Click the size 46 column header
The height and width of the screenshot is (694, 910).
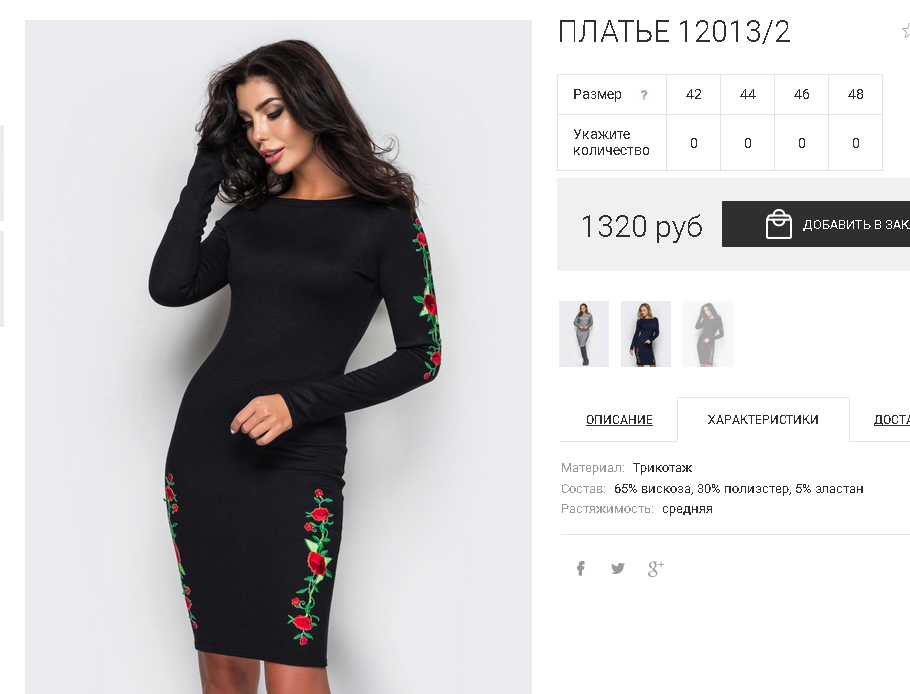point(801,95)
